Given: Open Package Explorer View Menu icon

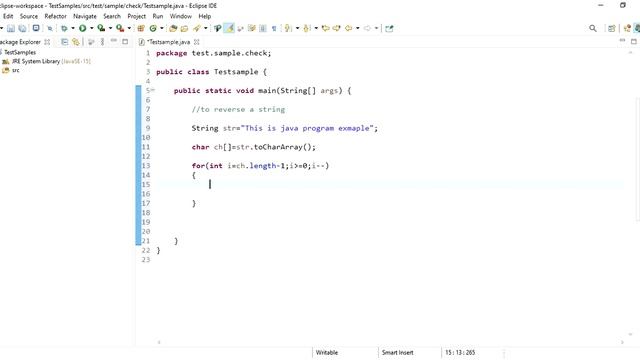Looking at the screenshot, I should (x=102, y=42).
